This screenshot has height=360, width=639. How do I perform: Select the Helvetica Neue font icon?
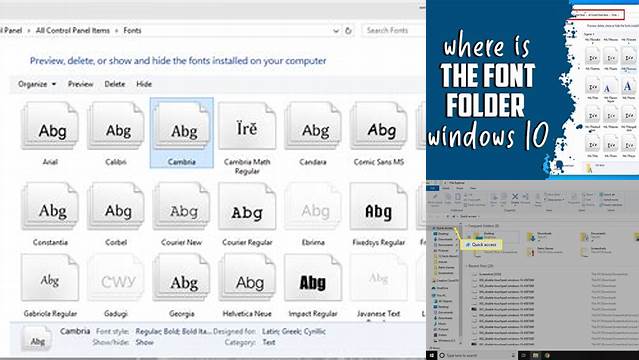coord(247,278)
